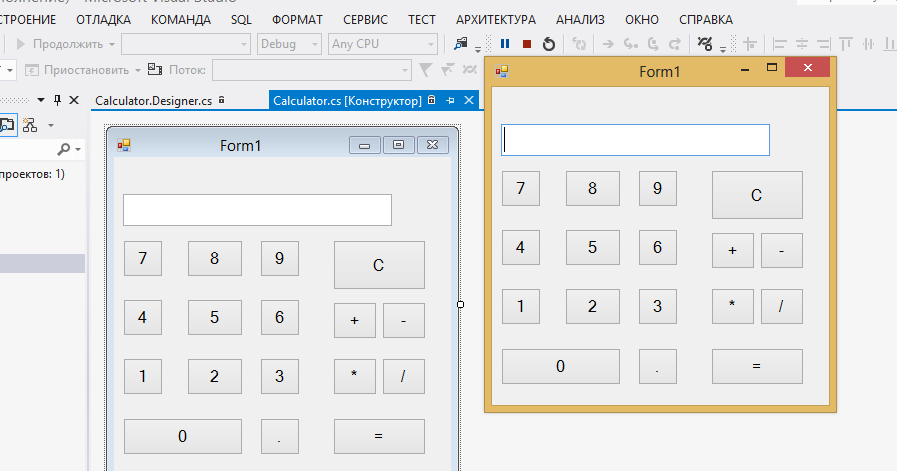Viewport: 897px width, 471px height.
Task: Open the ОТЛАДКА menu
Action: coord(104,19)
